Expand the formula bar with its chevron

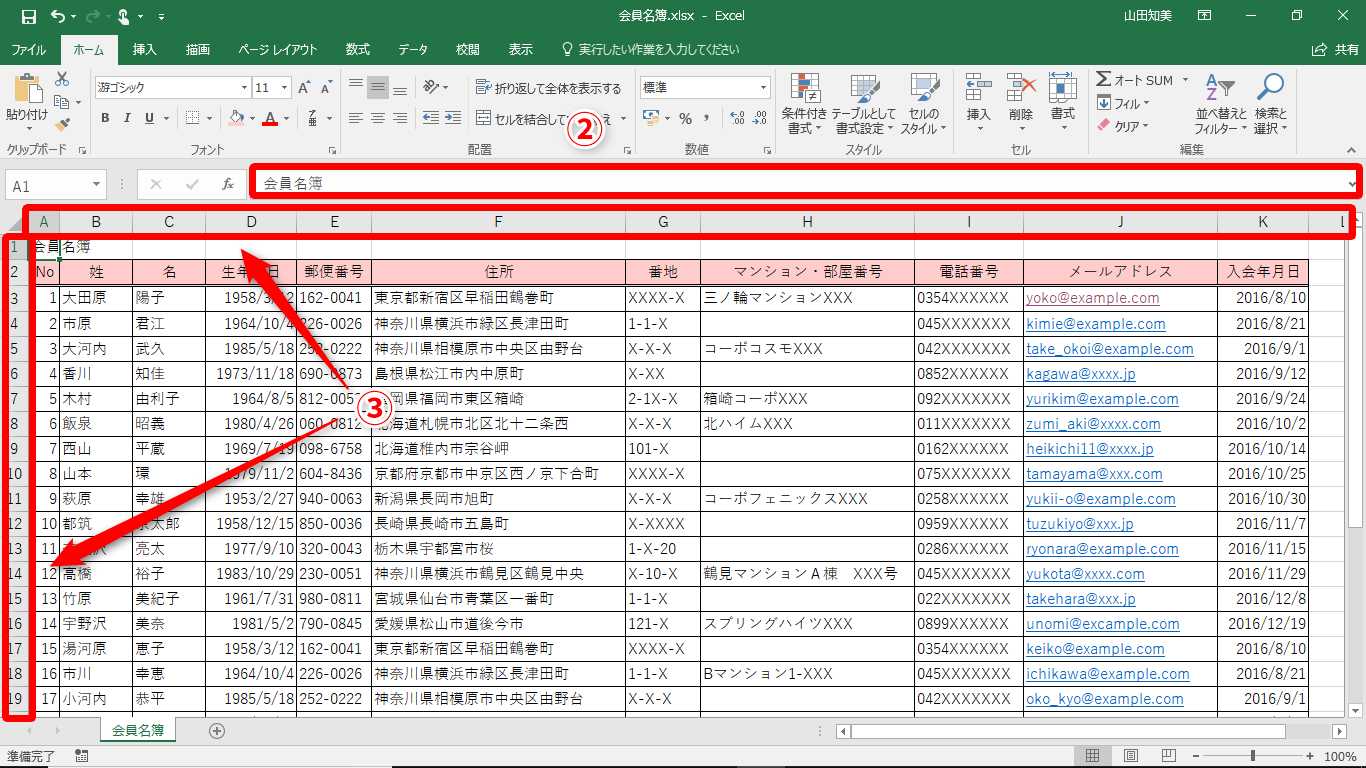pyautogui.click(x=1353, y=184)
